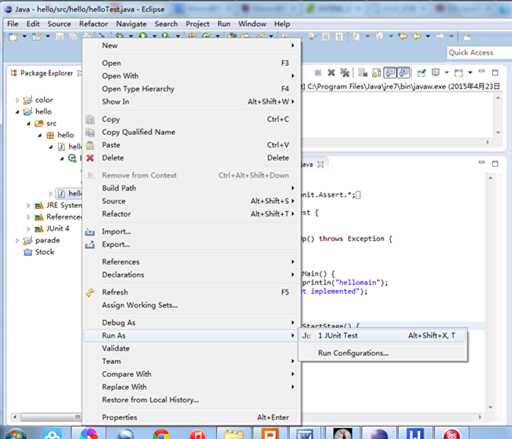Image resolution: width=512 pixels, height=439 pixels.
Task: Toggle Pin Console in the Console toolbar
Action: tap(421, 72)
